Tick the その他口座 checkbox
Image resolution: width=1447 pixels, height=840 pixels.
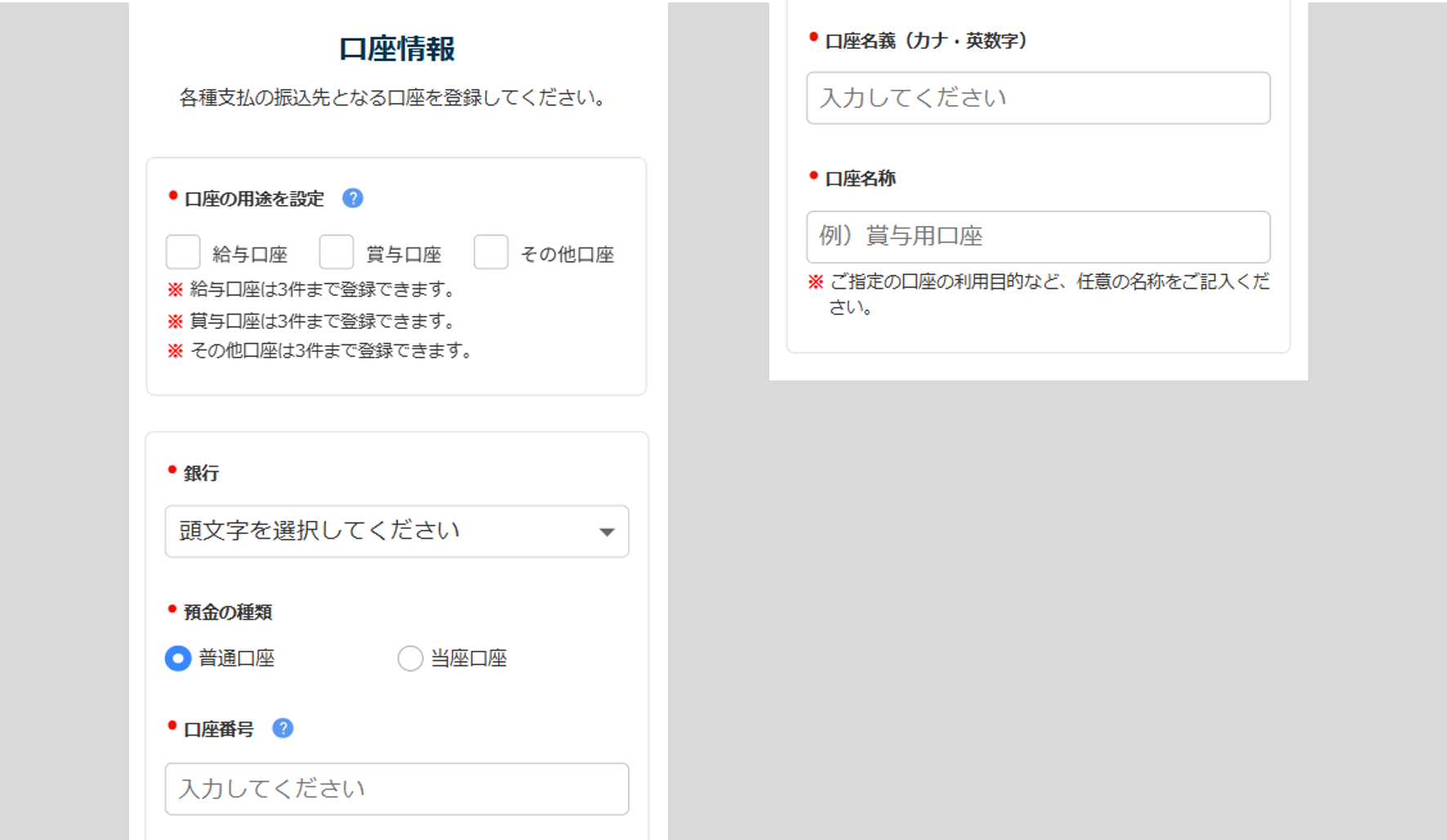coord(491,252)
